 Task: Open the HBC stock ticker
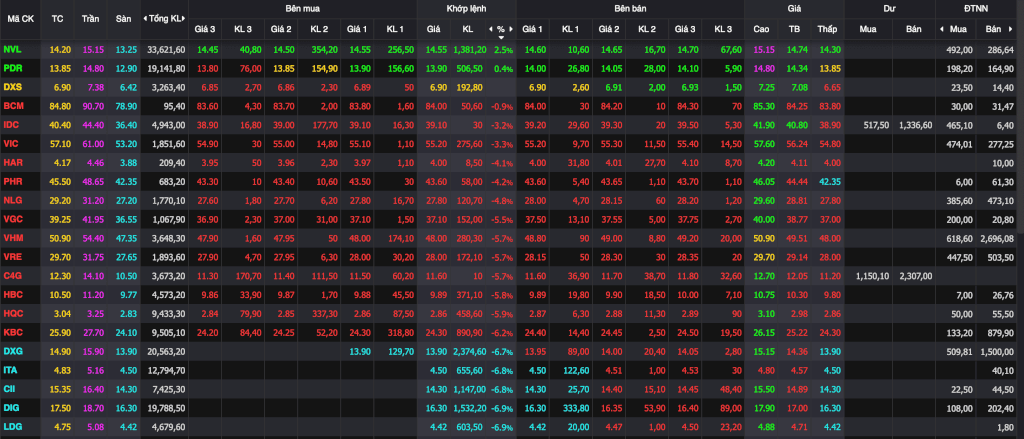coord(12,294)
